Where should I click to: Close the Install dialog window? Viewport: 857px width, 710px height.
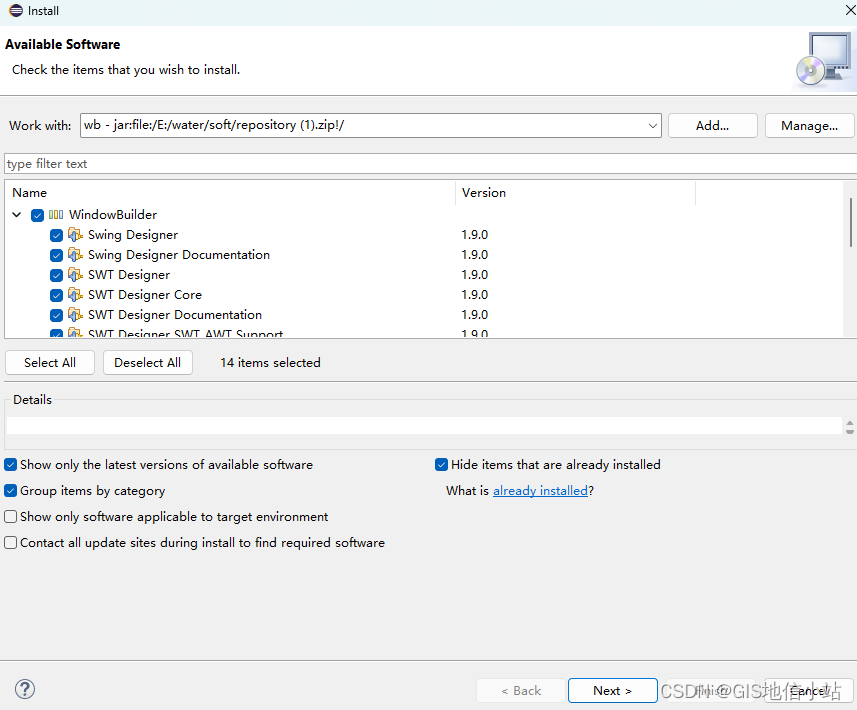coord(850,10)
